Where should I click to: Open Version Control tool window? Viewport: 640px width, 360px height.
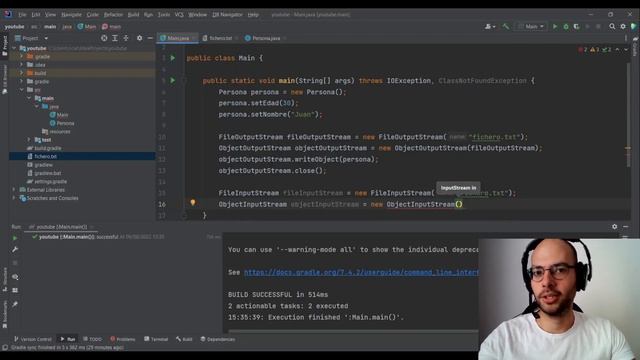(33, 339)
